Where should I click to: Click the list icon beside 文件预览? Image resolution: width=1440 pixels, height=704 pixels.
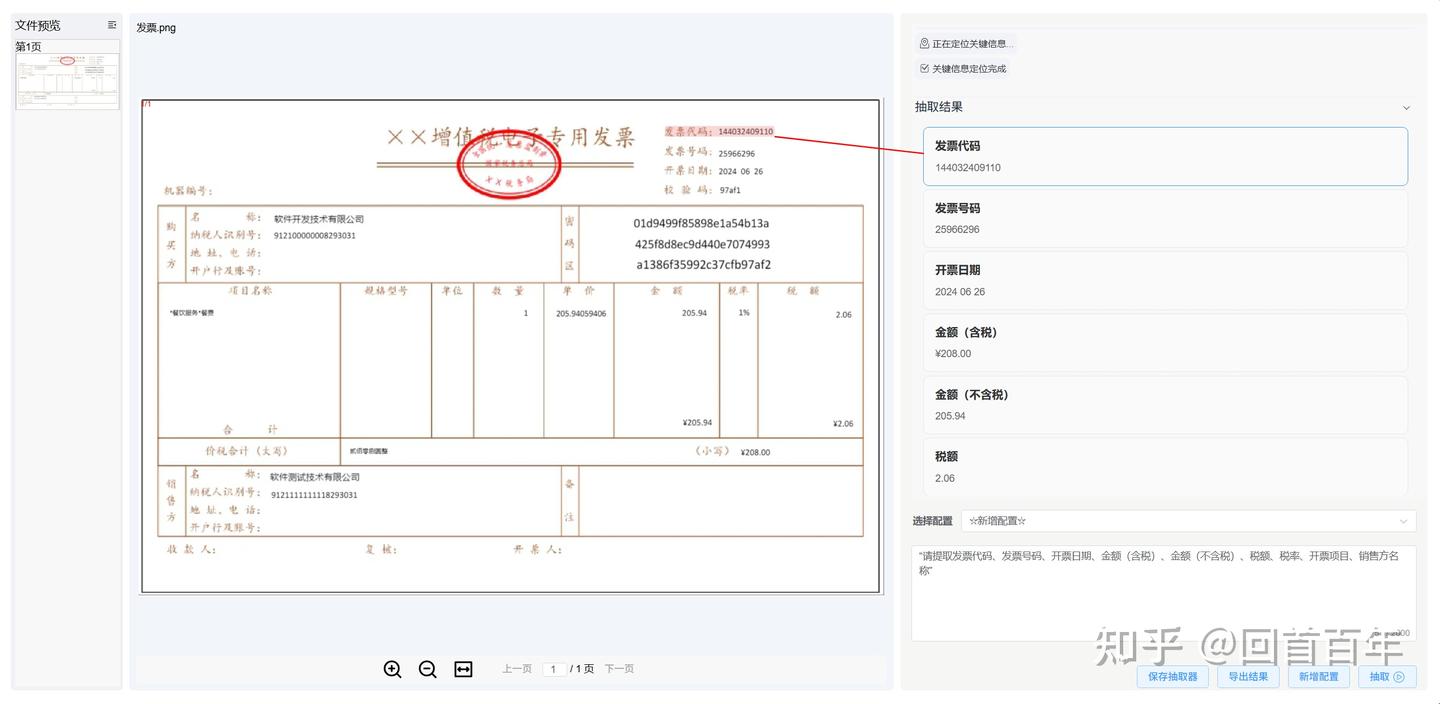pos(110,25)
